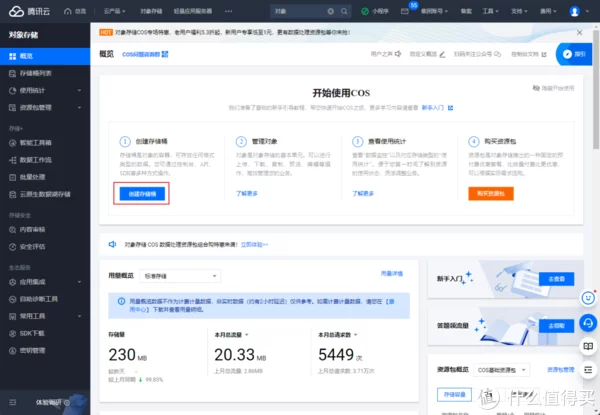Screen dimensions: 600x415
Task: Expand the 本月总请求数 dropdown
Action: pyautogui.click(x=338, y=335)
